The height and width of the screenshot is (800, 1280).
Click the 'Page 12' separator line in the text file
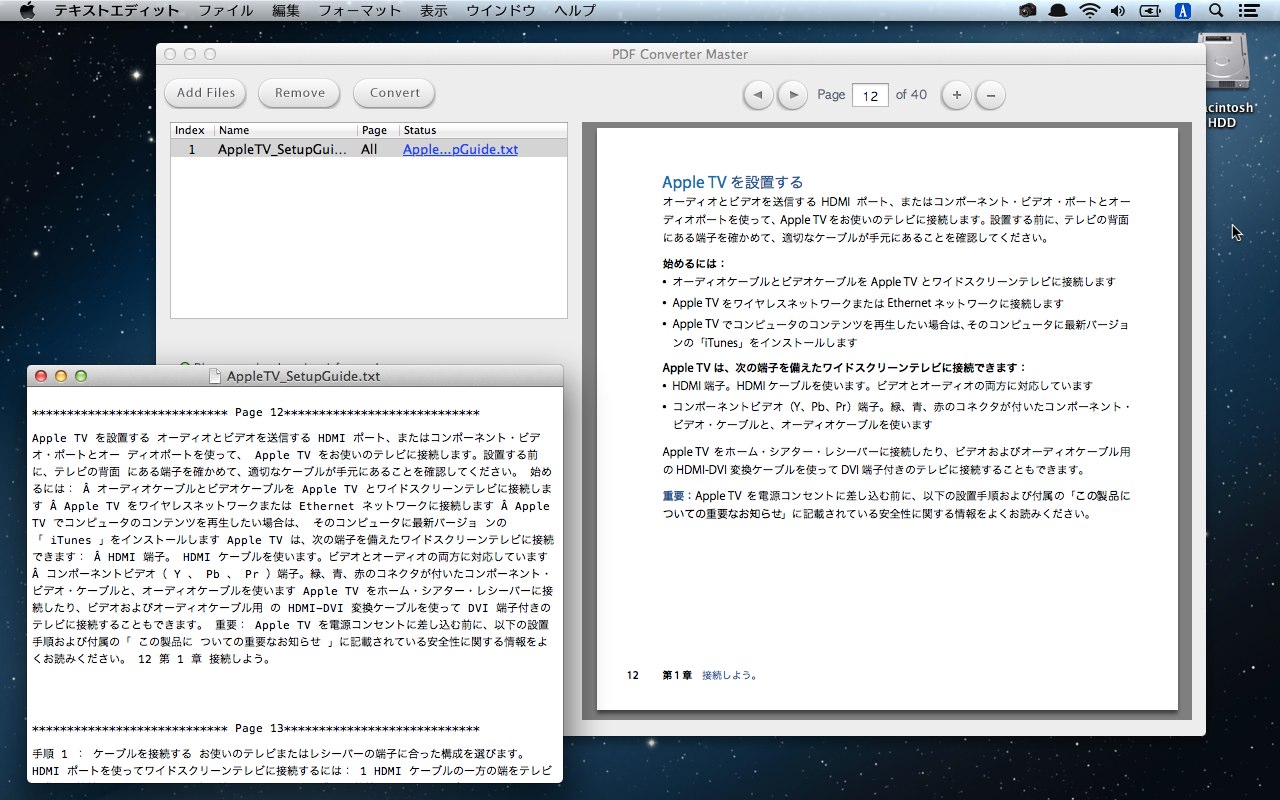click(x=256, y=413)
